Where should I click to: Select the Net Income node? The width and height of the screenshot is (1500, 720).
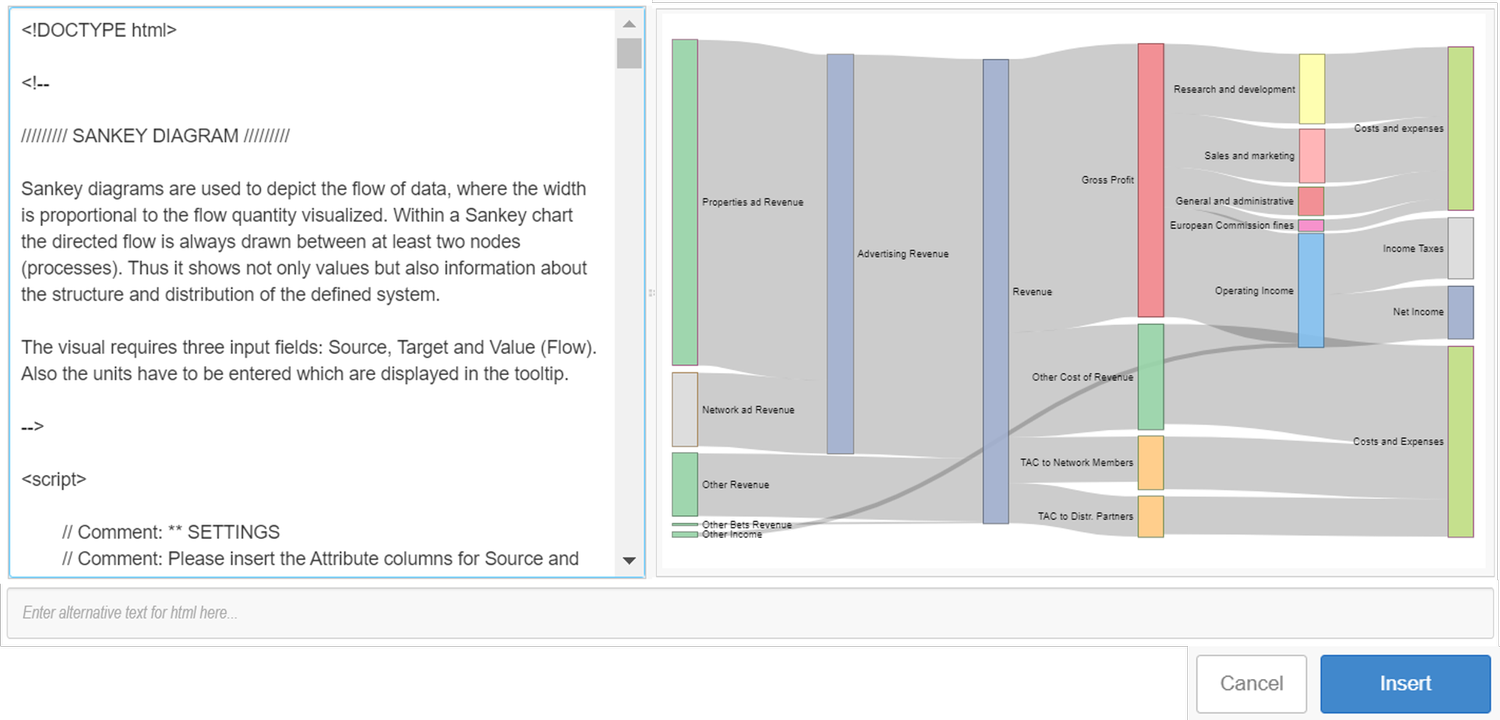(1463, 312)
